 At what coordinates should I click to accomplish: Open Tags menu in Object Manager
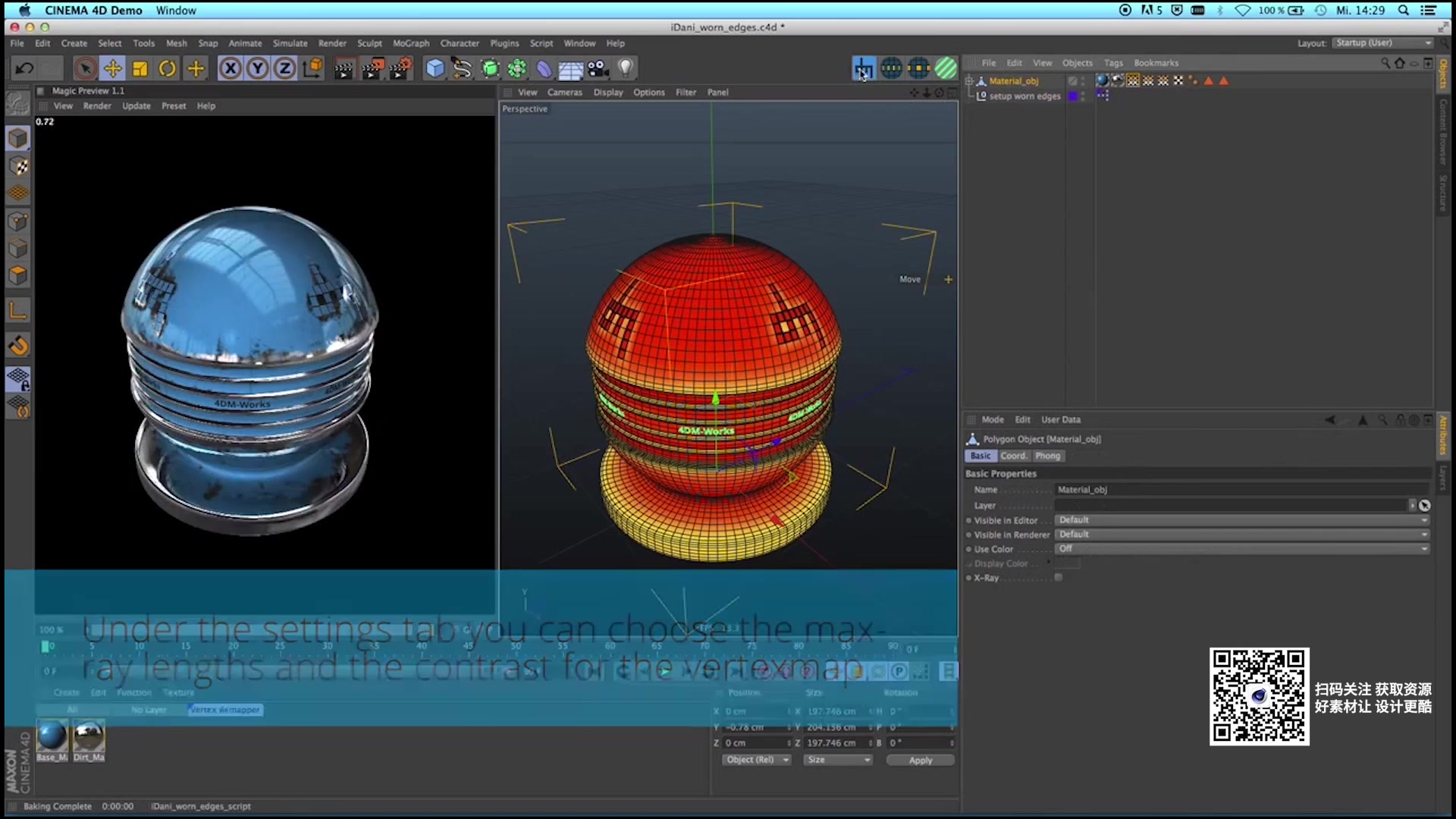click(1113, 63)
